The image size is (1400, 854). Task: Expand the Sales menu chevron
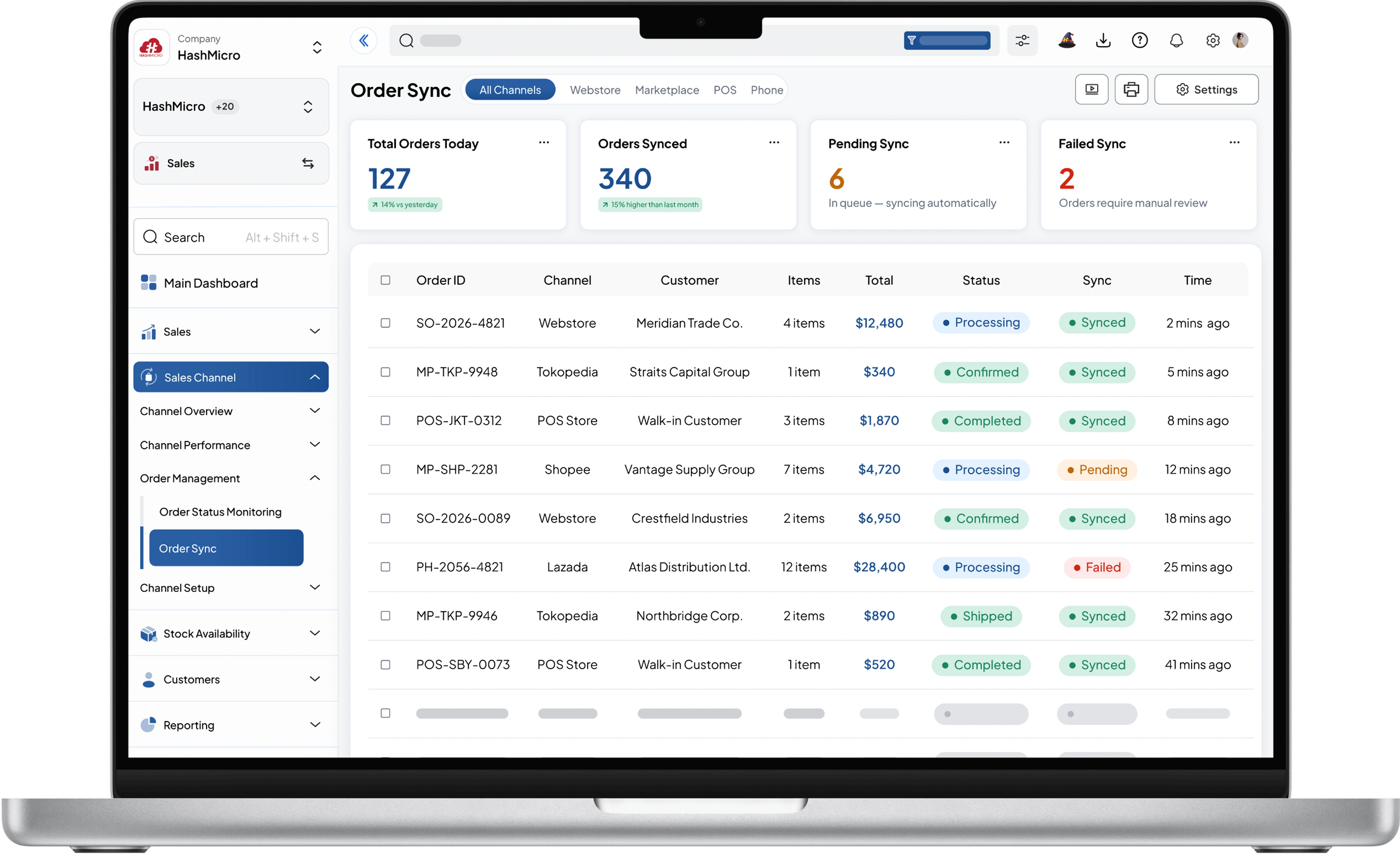315,331
